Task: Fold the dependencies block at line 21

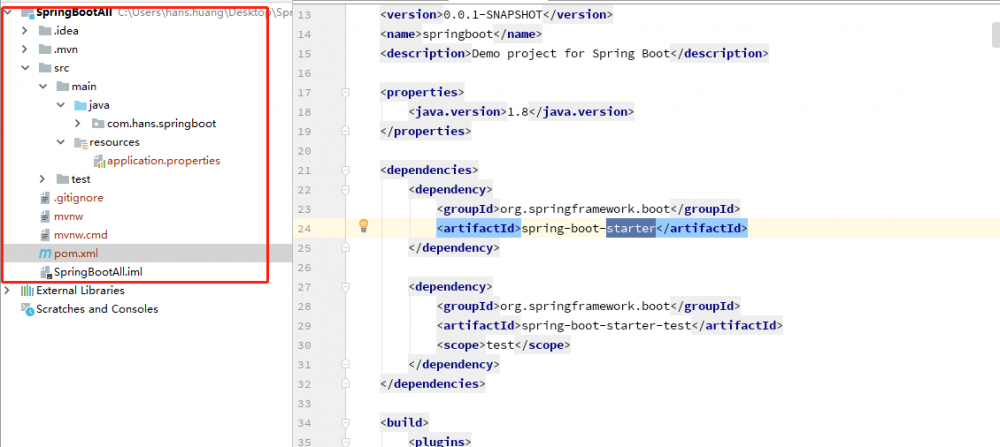Action: click(x=346, y=170)
